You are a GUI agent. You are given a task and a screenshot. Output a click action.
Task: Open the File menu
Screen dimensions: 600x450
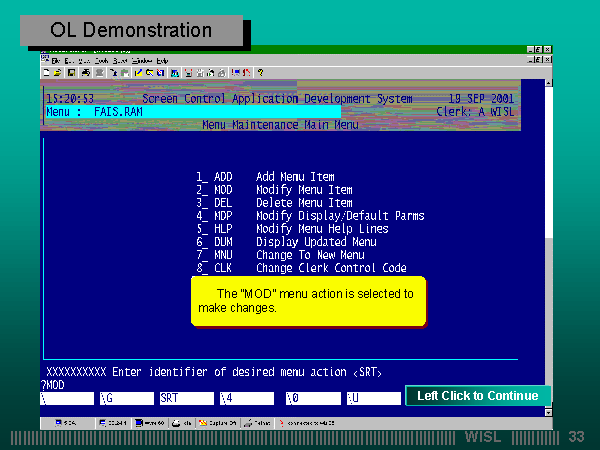pyautogui.click(x=57, y=61)
